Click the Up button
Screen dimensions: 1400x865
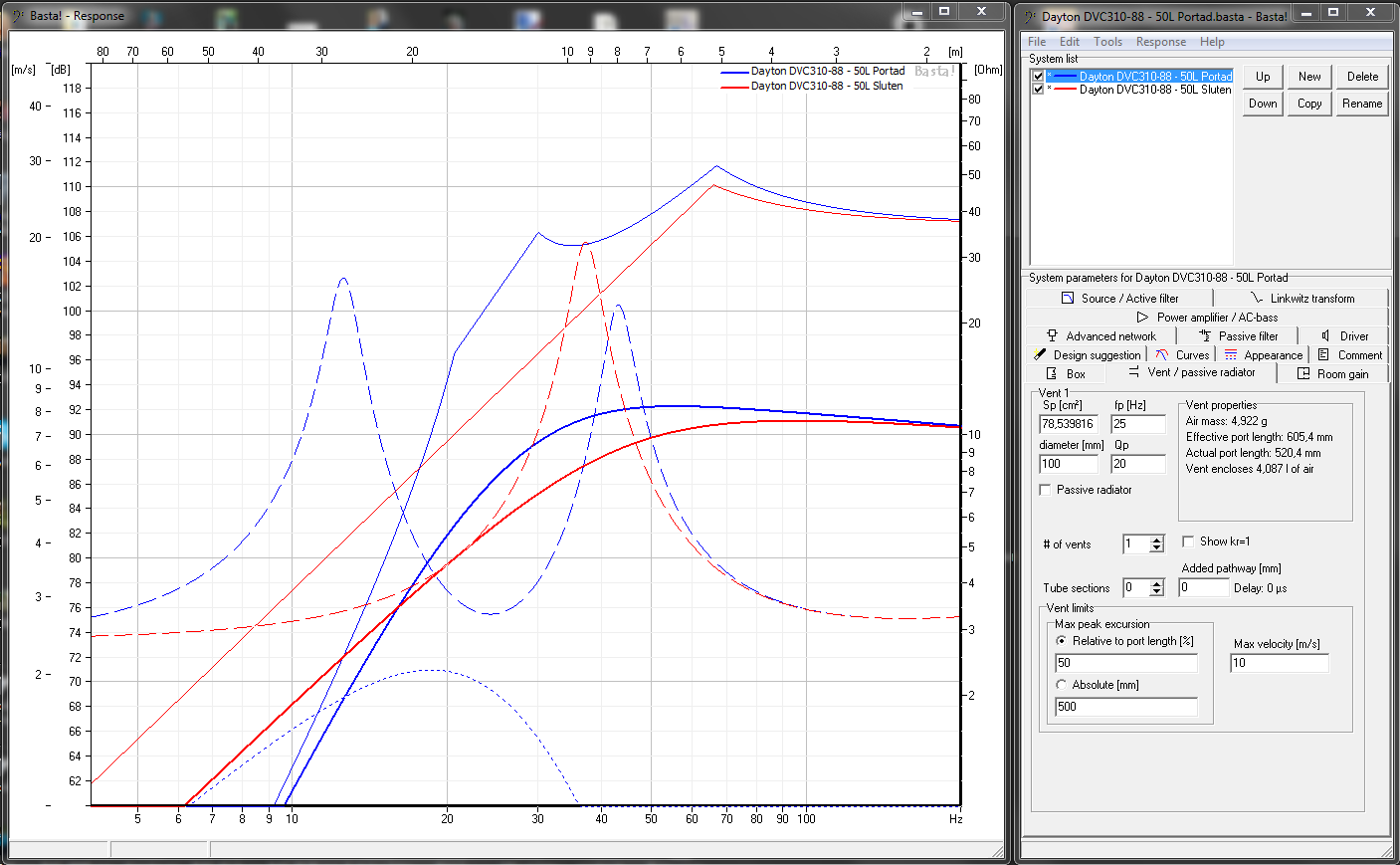[x=1263, y=77]
